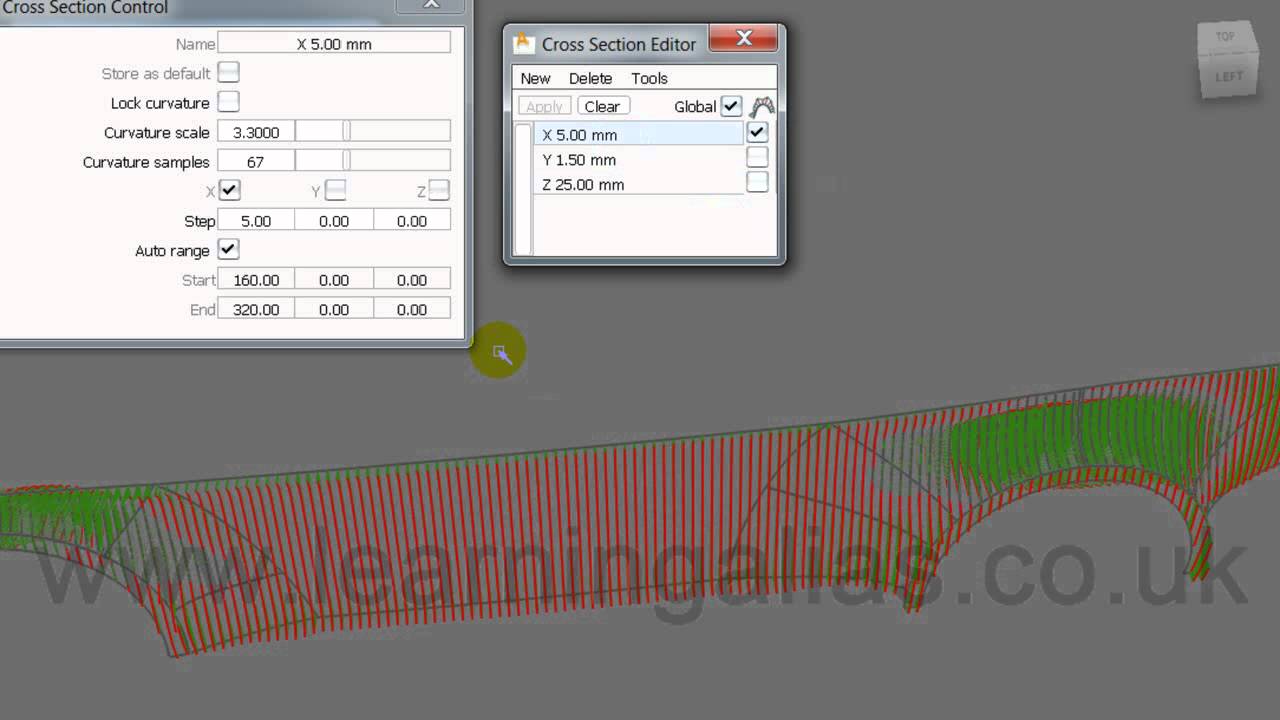
Task: Click the End Y field
Action: coord(334,310)
